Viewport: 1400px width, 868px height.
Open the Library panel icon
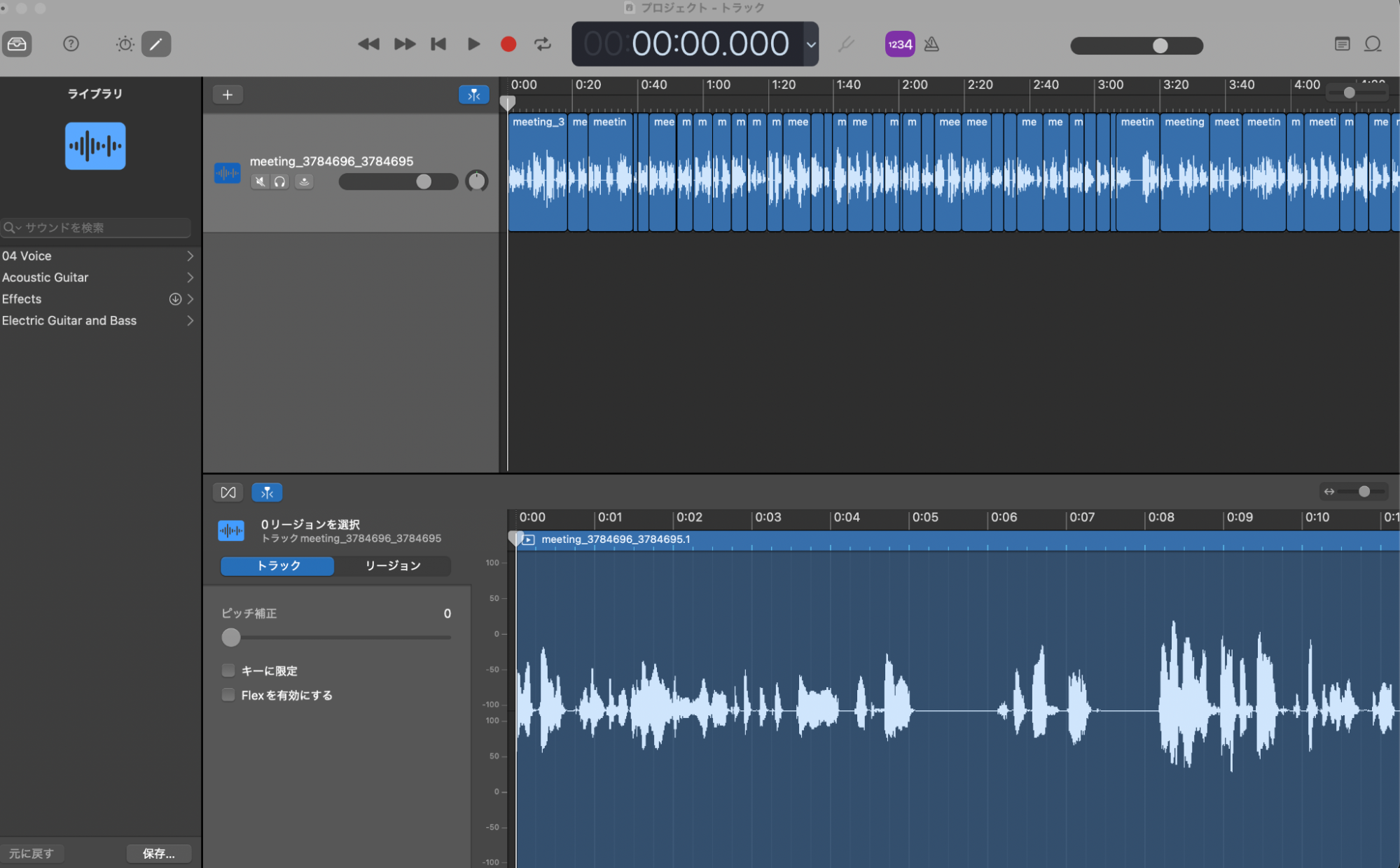coord(17,44)
